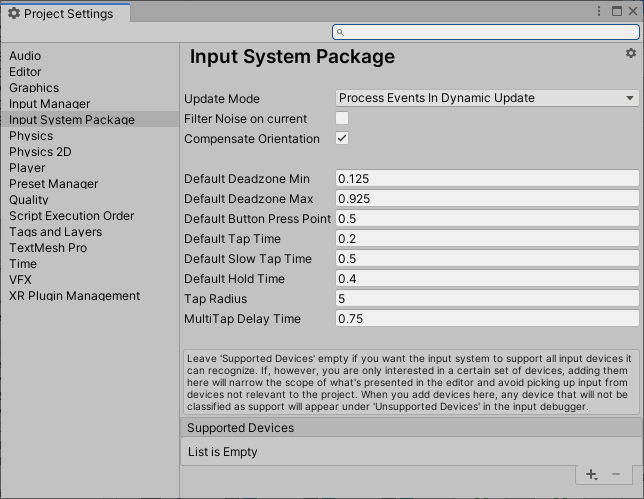Screen dimensions: 644x499
Task: Select Input System Package in the sidebar
Action: point(90,120)
